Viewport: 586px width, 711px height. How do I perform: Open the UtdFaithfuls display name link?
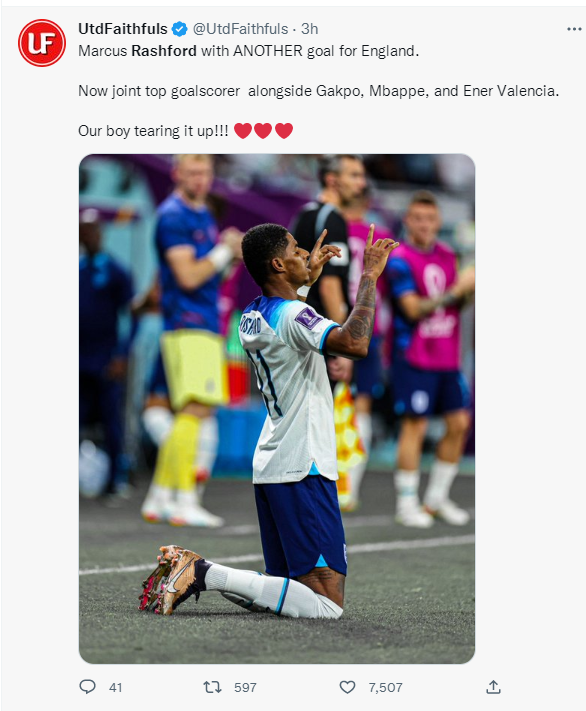[123, 29]
